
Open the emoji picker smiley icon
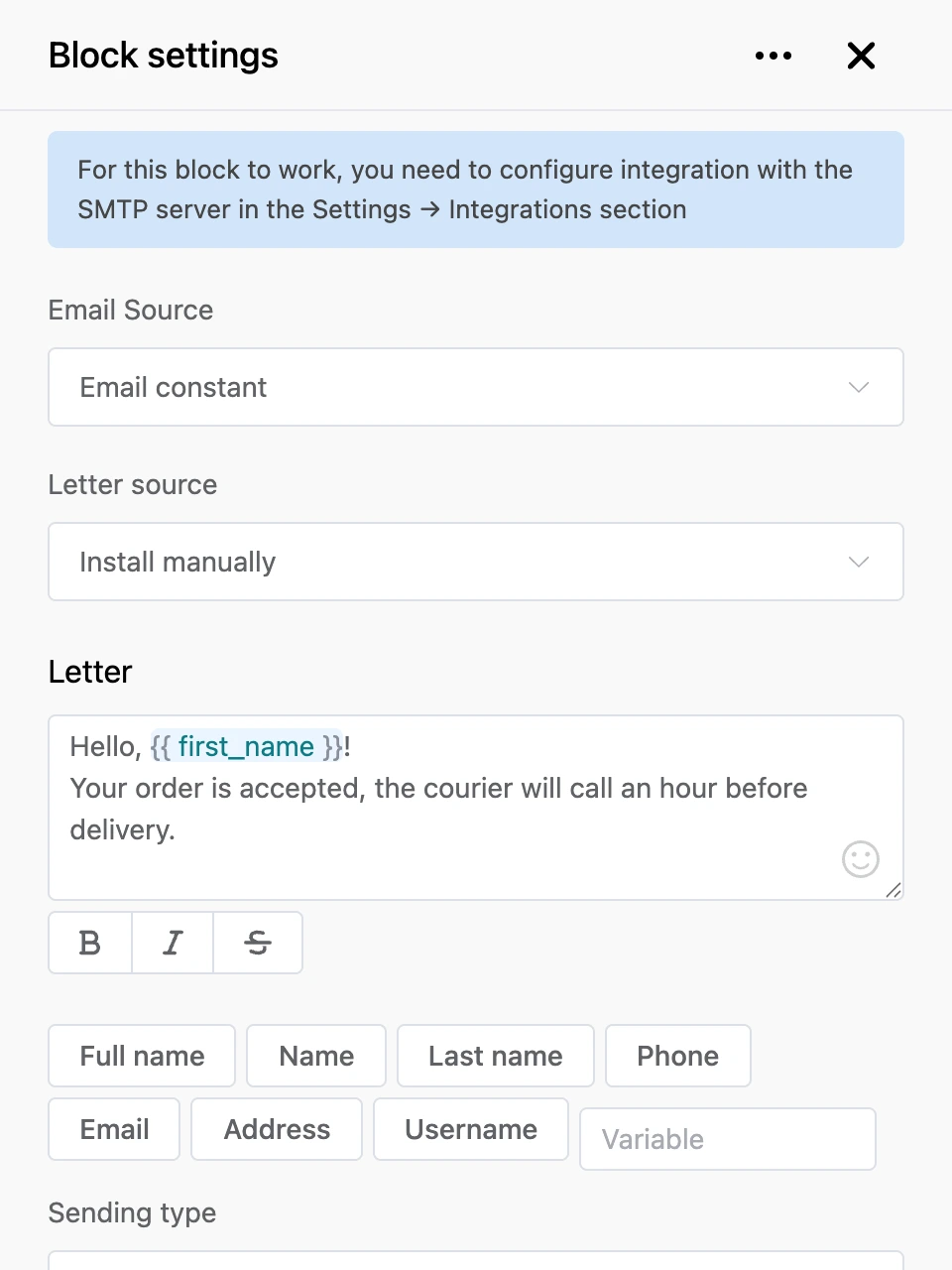861,859
